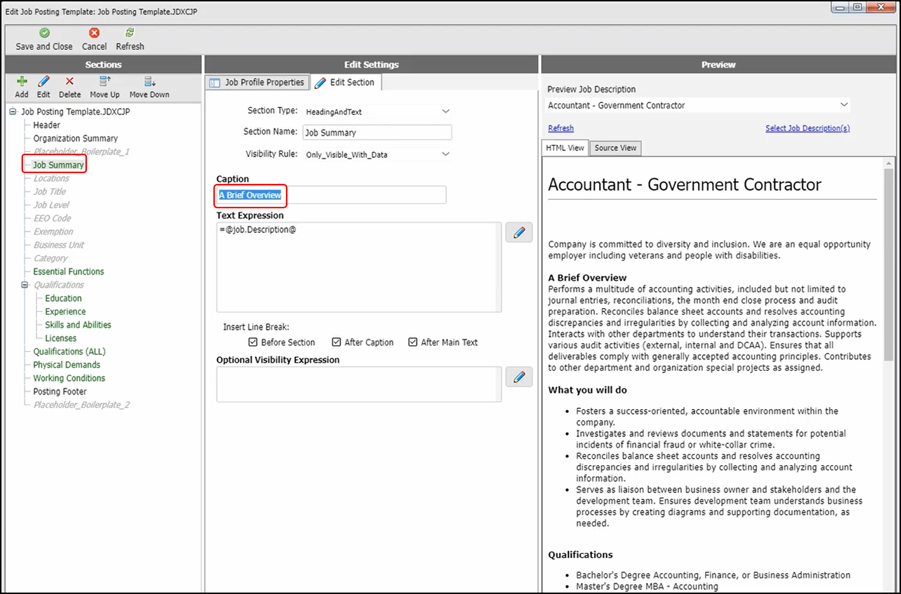This screenshot has height=594, width=901.
Task: Uncheck the After Caption checkbox
Action: pos(337,342)
